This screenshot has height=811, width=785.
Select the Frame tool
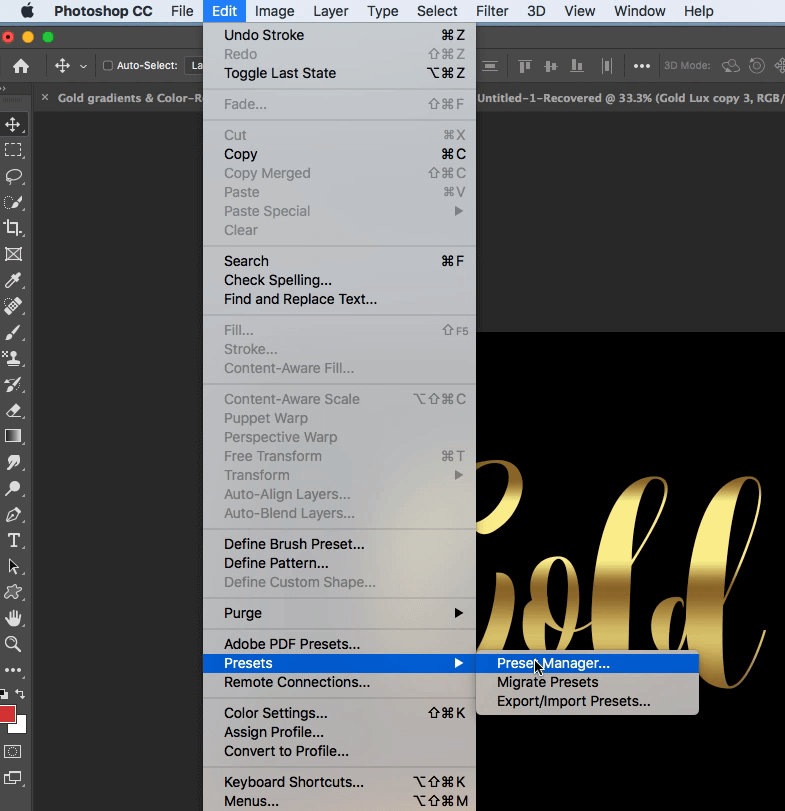(x=13, y=254)
